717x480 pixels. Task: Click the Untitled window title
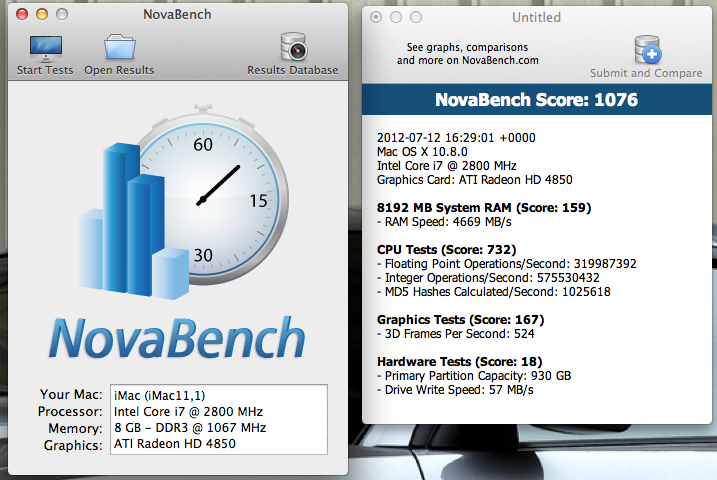click(x=536, y=17)
